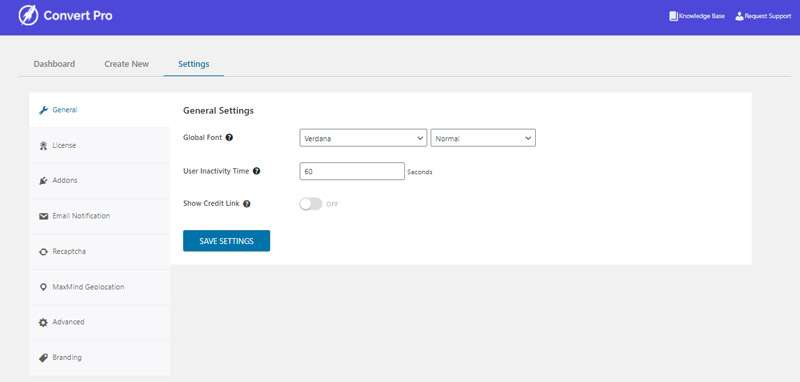This screenshot has height=382, width=800.
Task: Click the Advanced gear icon
Action: (x=43, y=322)
